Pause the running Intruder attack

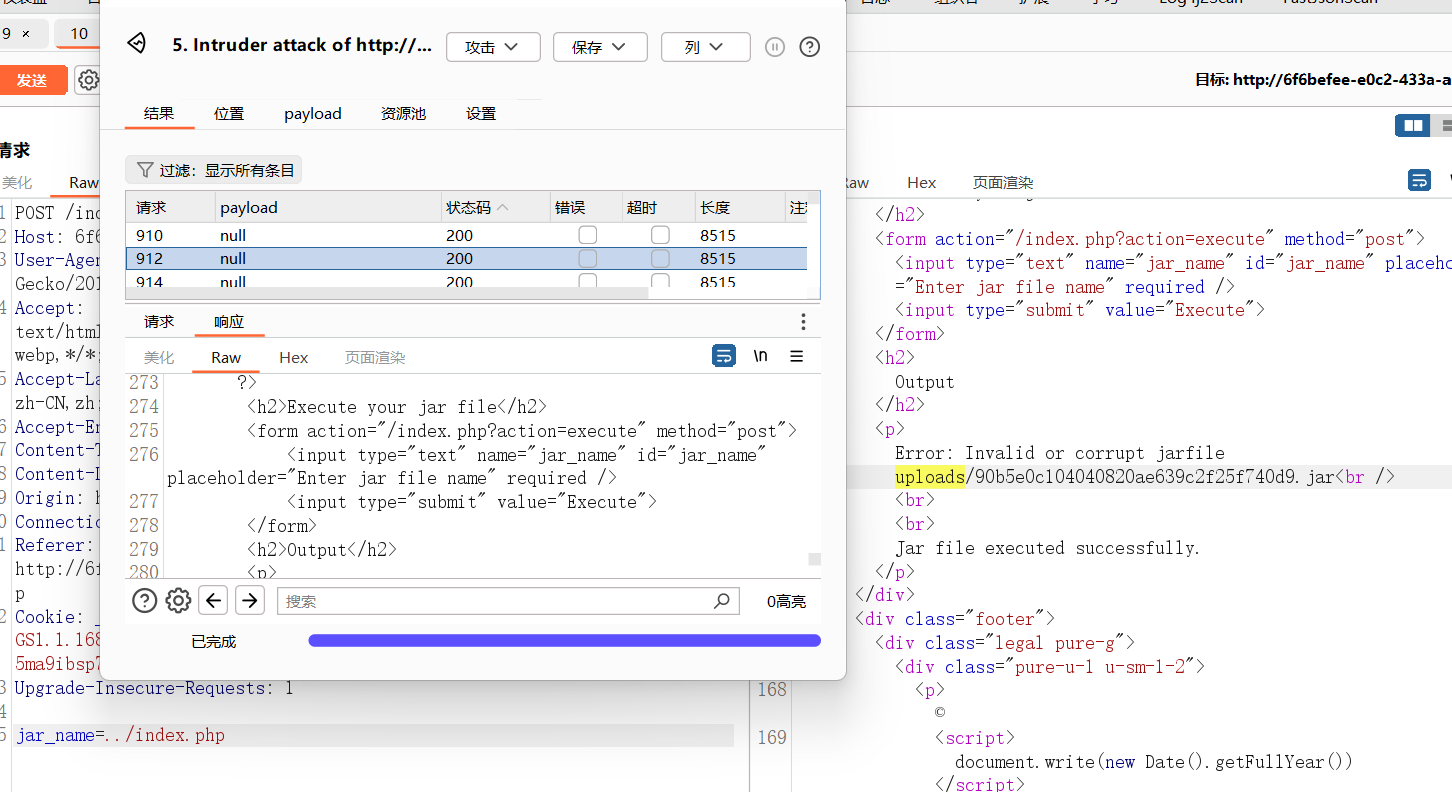(775, 47)
